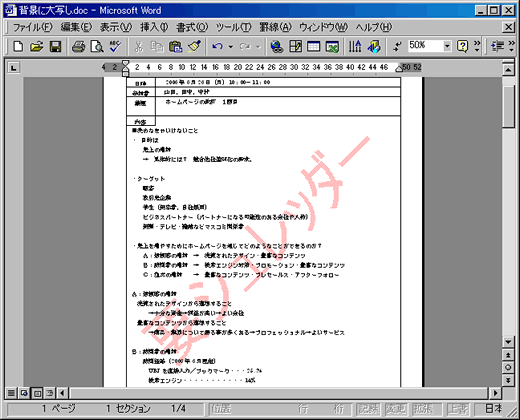This screenshot has height=420, width=520.
Task: Select the Format Painter brush
Action: 194,46
